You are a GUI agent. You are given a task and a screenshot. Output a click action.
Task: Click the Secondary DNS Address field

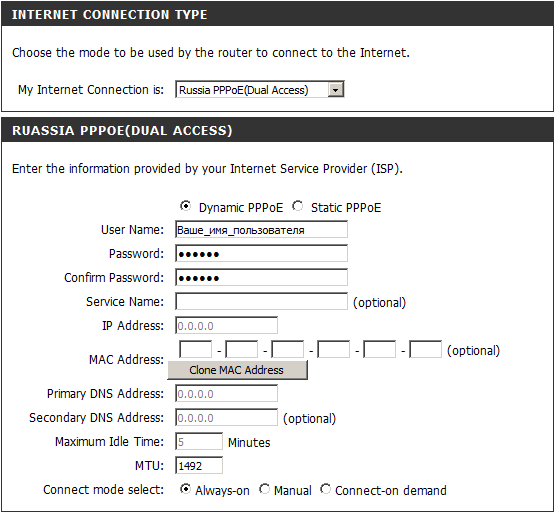pos(226,418)
